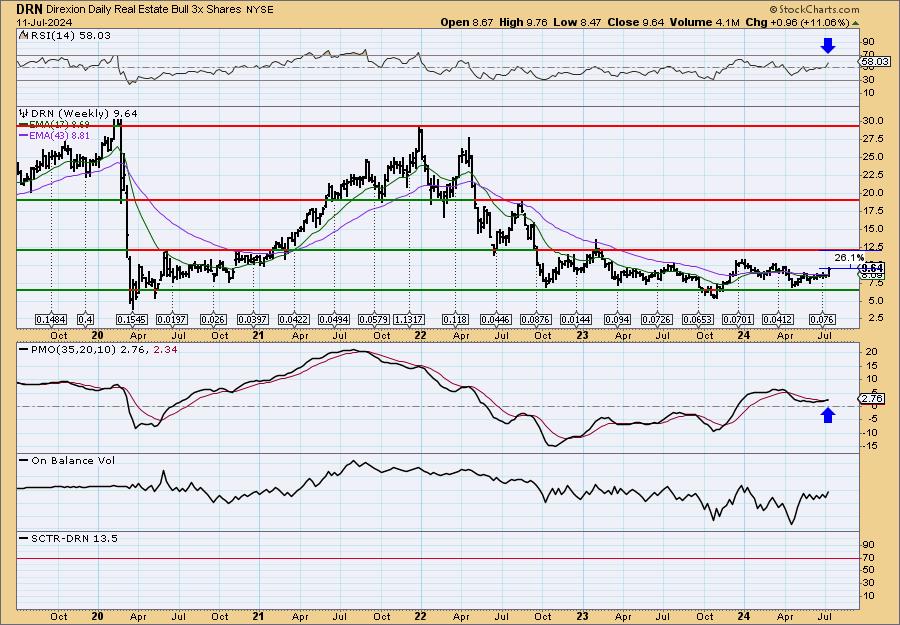Click the 2.76 value tag on PMO axis
This screenshot has height=625, width=900.
point(872,398)
